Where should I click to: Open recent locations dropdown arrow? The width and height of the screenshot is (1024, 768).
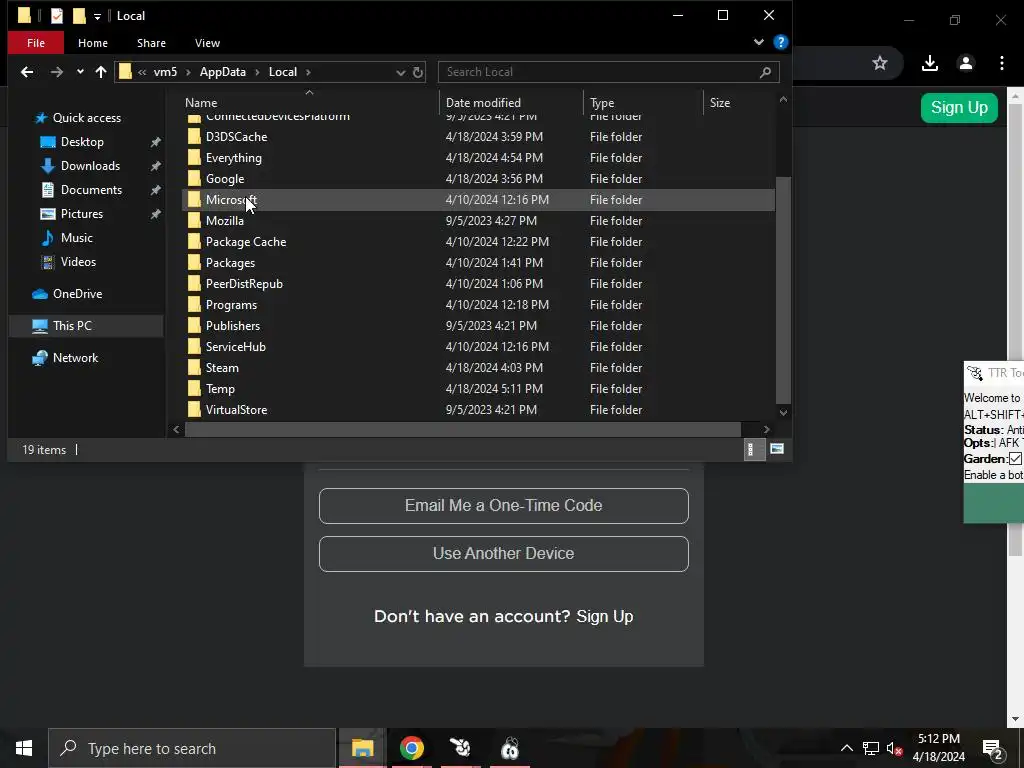pyautogui.click(x=80, y=72)
